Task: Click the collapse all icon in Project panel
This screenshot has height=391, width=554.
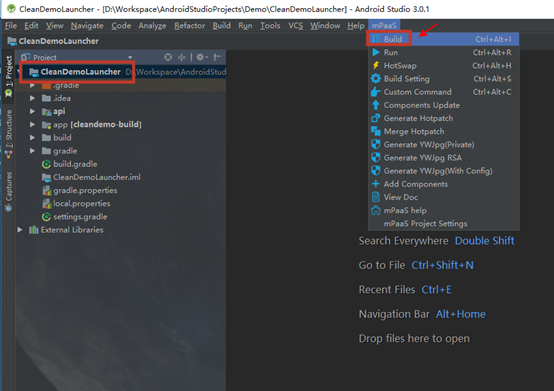Action: coord(182,57)
